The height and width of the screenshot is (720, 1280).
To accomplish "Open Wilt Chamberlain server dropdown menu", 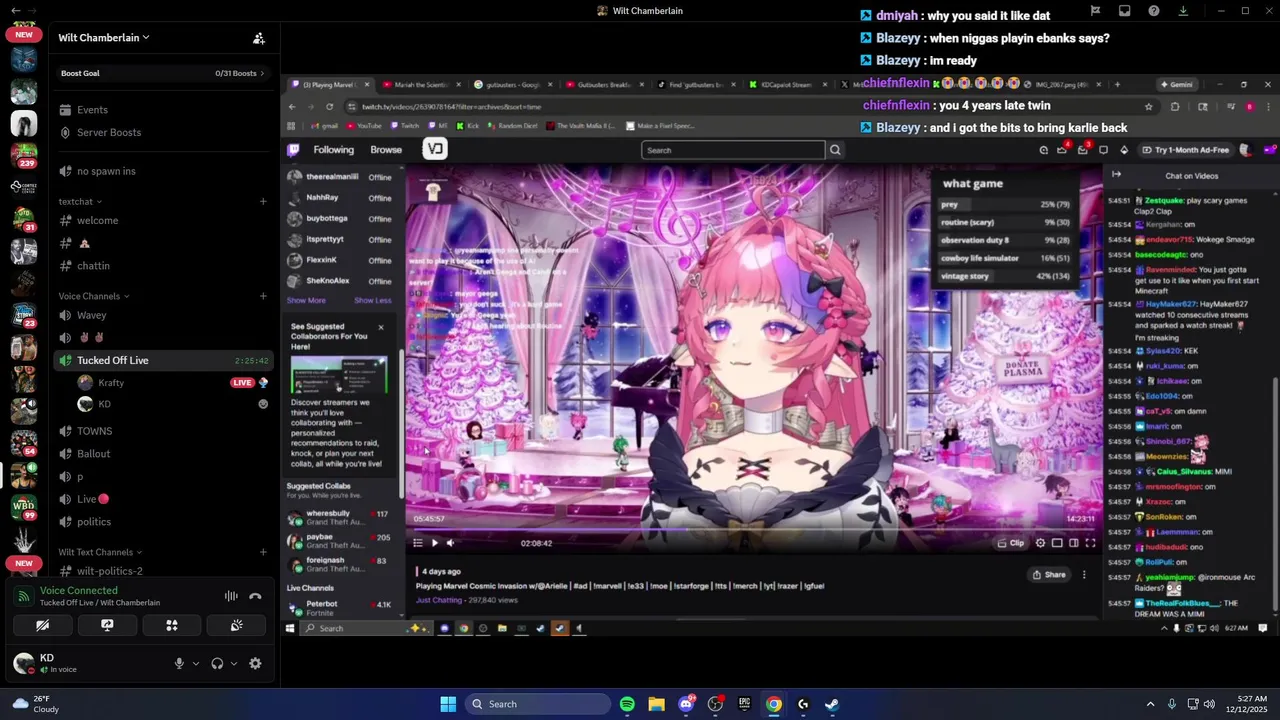I will point(104,38).
